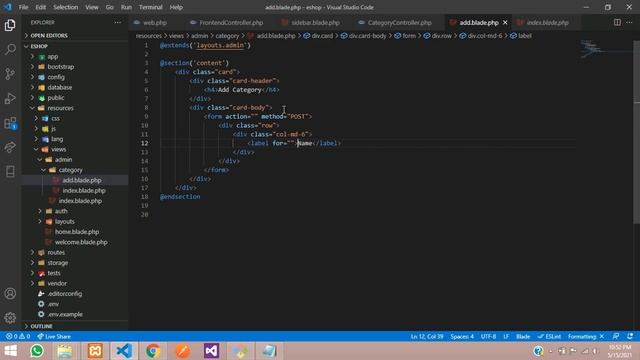
Task: Open index.blade.php inside category folder
Action: click(x=84, y=190)
